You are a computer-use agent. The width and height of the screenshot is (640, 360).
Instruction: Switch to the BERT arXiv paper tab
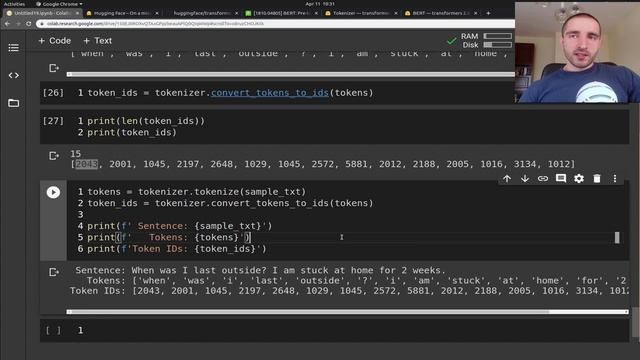(281, 13)
